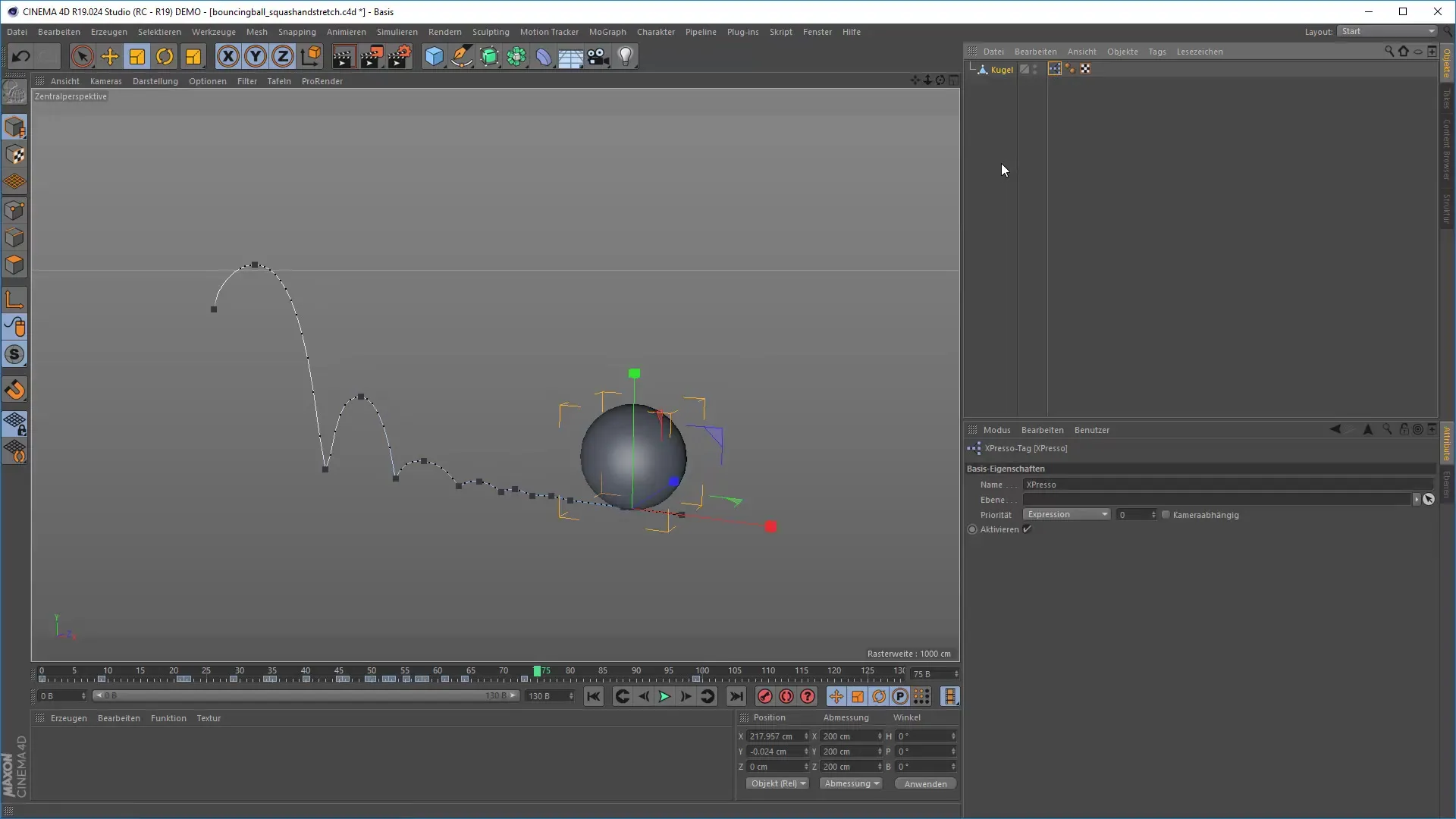
Task: Toggle Kugel editor visibility dot
Action: point(1035,67)
